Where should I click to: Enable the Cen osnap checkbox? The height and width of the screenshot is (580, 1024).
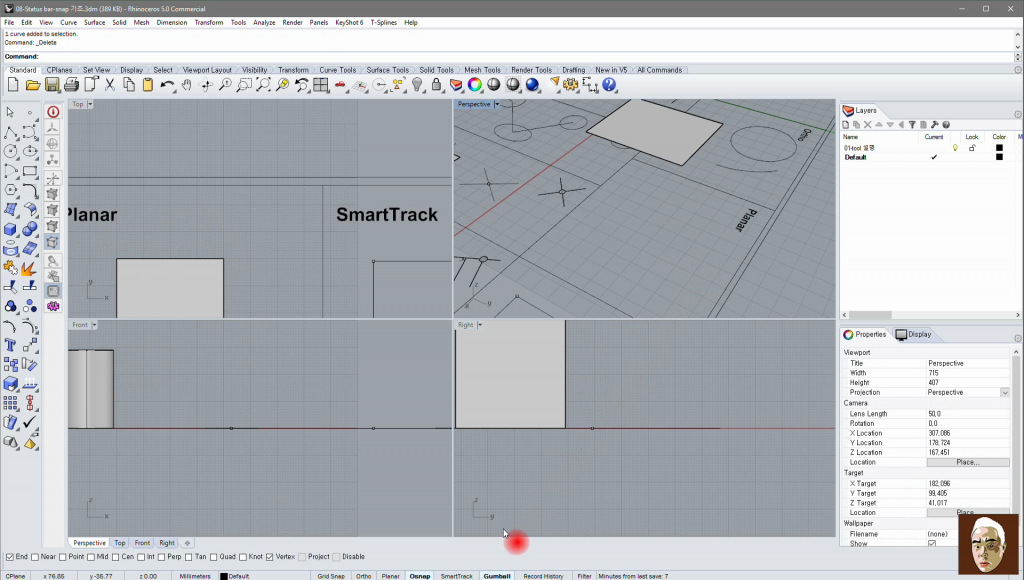click(x=116, y=557)
